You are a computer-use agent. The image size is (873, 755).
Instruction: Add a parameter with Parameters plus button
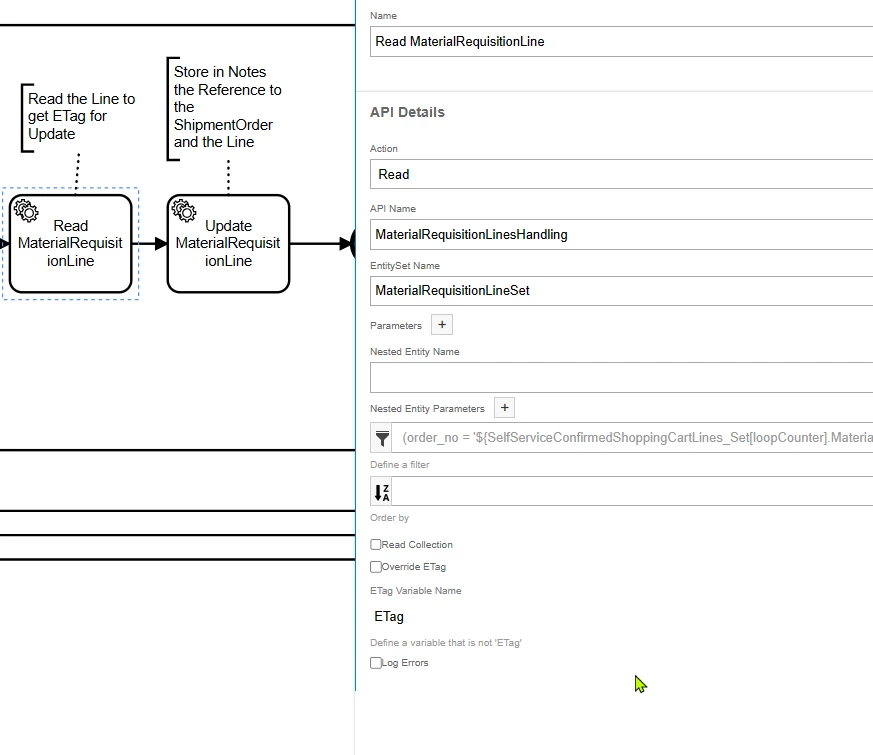442,325
